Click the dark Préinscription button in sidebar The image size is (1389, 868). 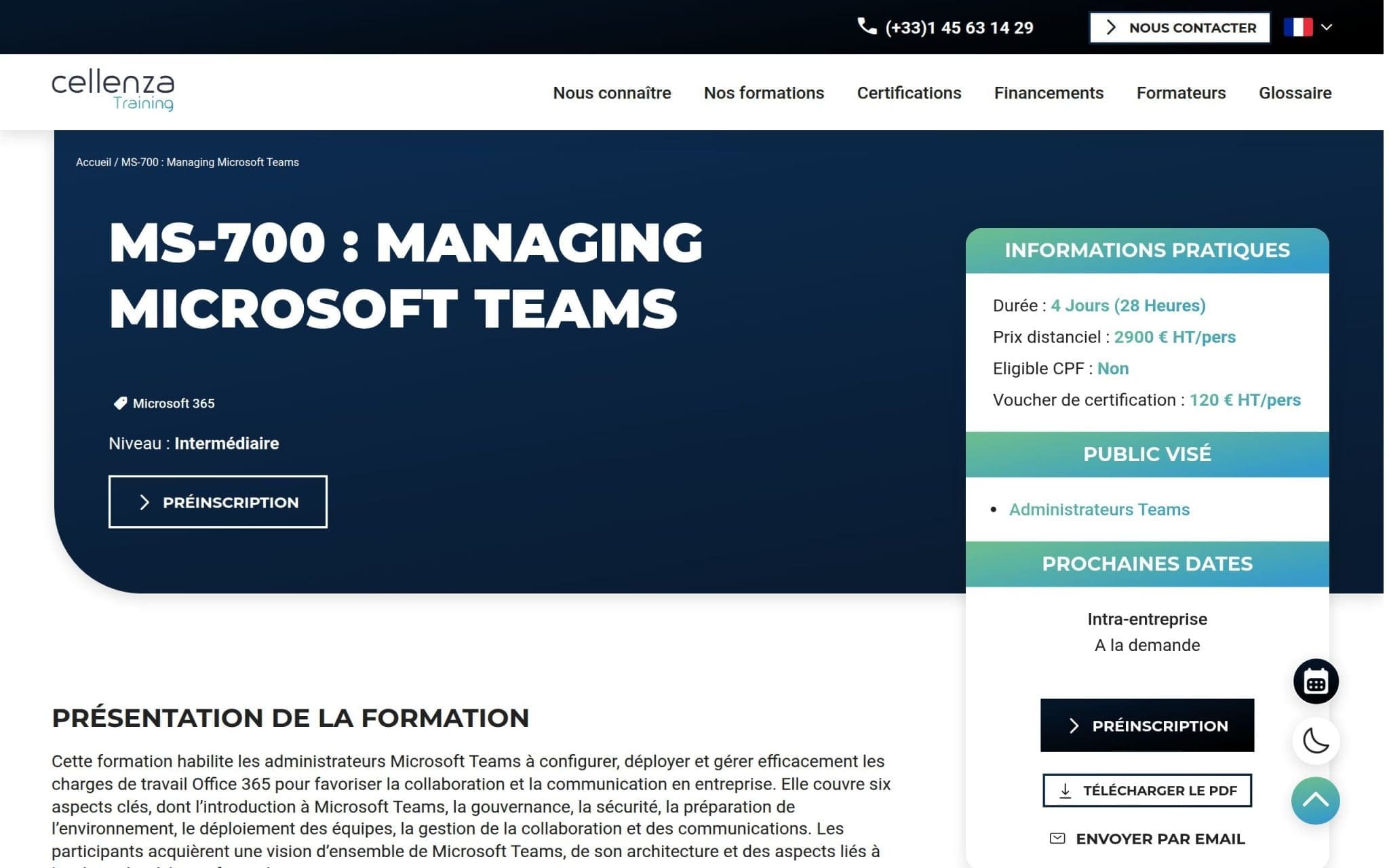point(1147,726)
